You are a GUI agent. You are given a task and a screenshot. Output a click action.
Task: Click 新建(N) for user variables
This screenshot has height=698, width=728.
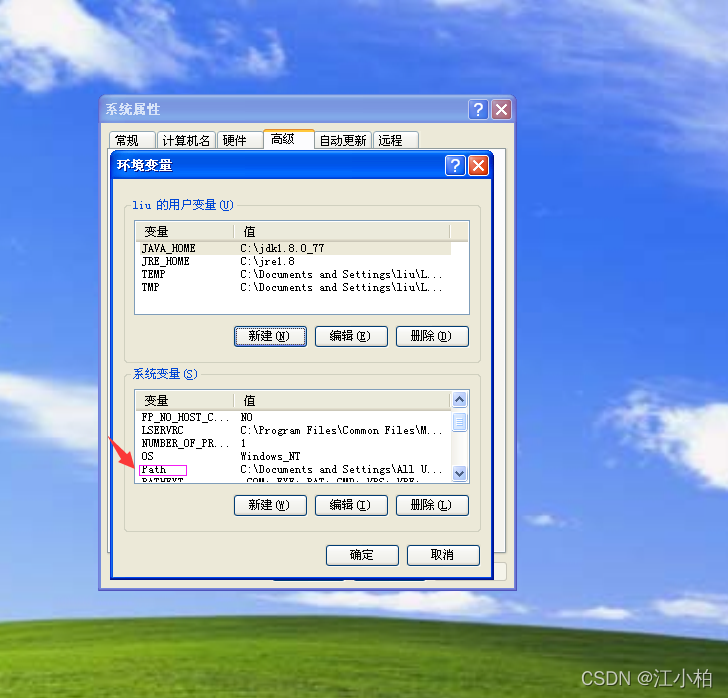270,336
